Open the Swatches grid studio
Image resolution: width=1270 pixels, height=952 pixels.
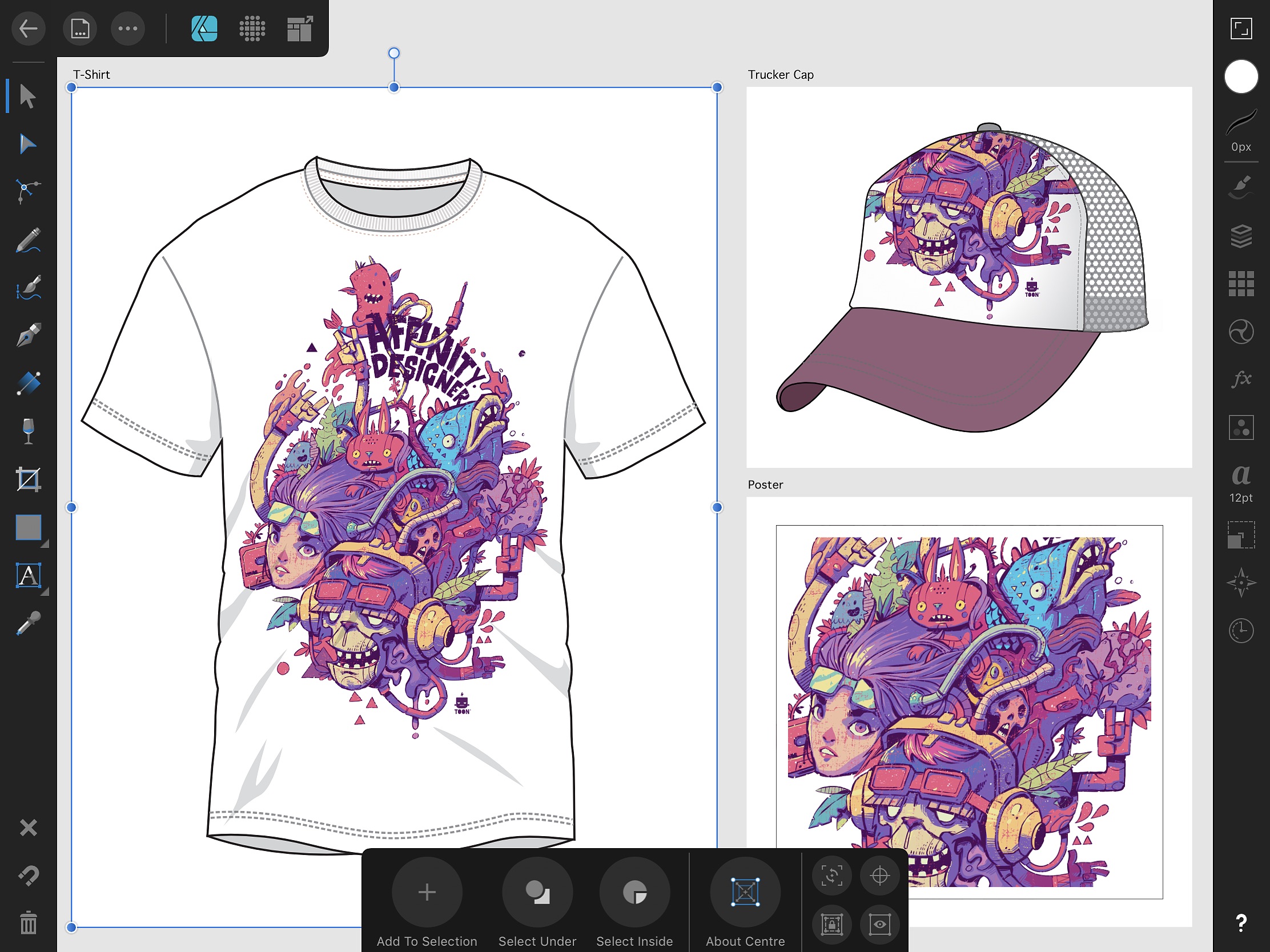coord(1241,284)
